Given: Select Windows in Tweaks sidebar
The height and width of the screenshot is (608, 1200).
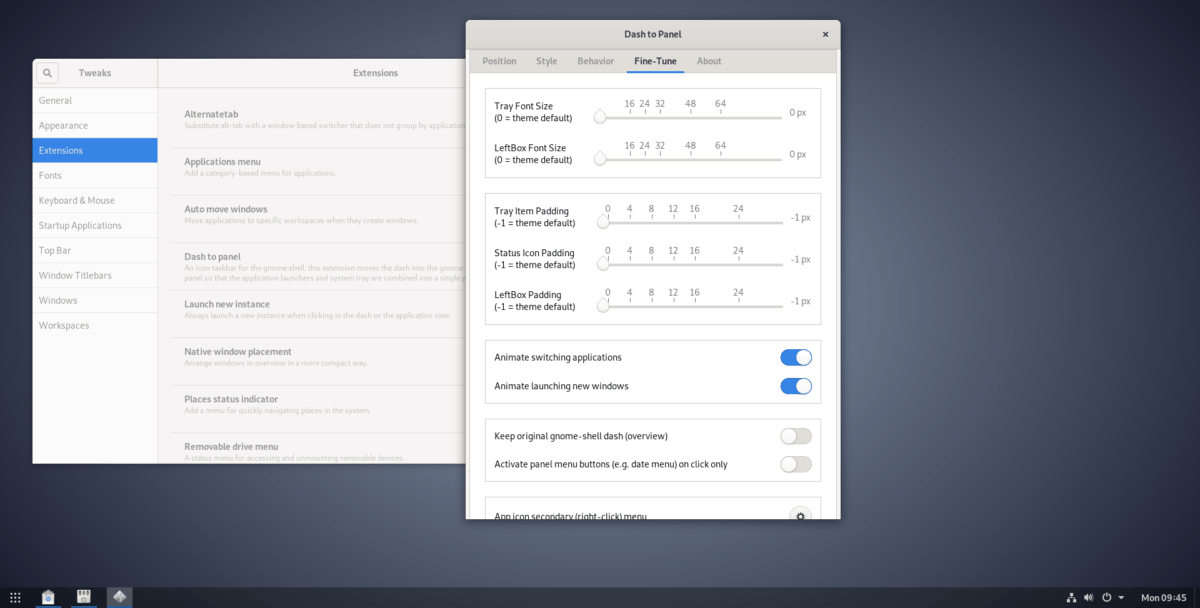Looking at the screenshot, I should pyautogui.click(x=95, y=300).
